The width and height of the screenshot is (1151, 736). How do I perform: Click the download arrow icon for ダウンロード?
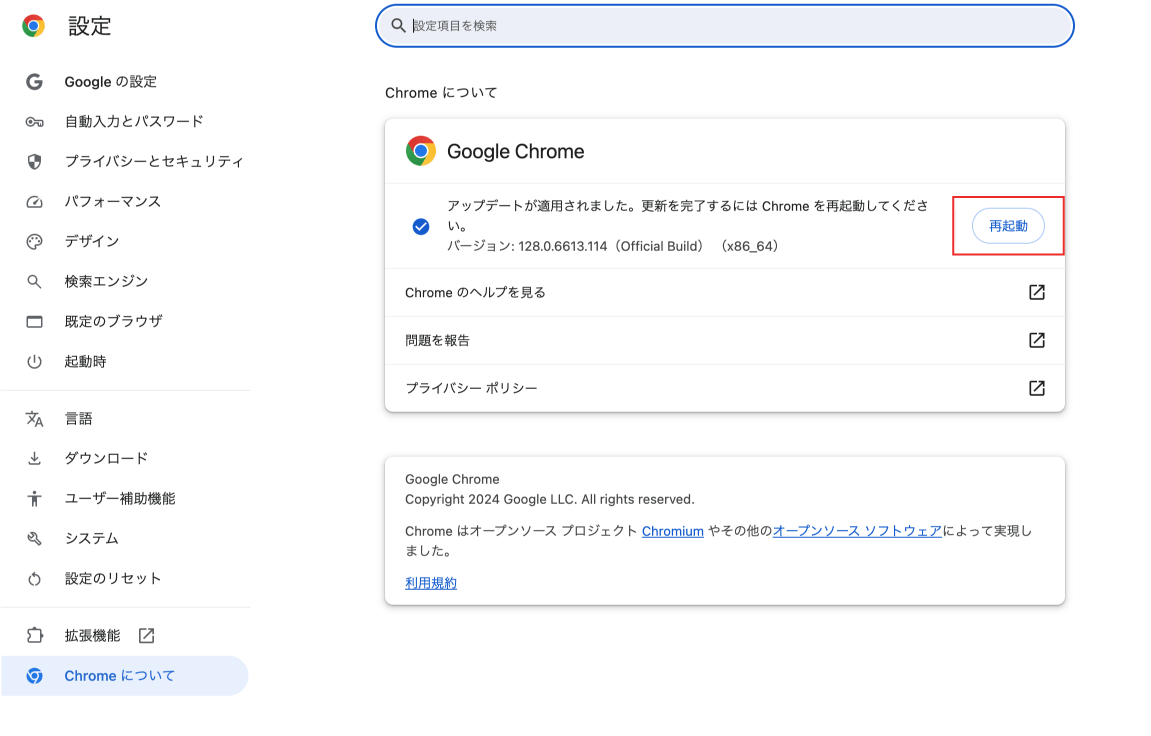tap(34, 459)
